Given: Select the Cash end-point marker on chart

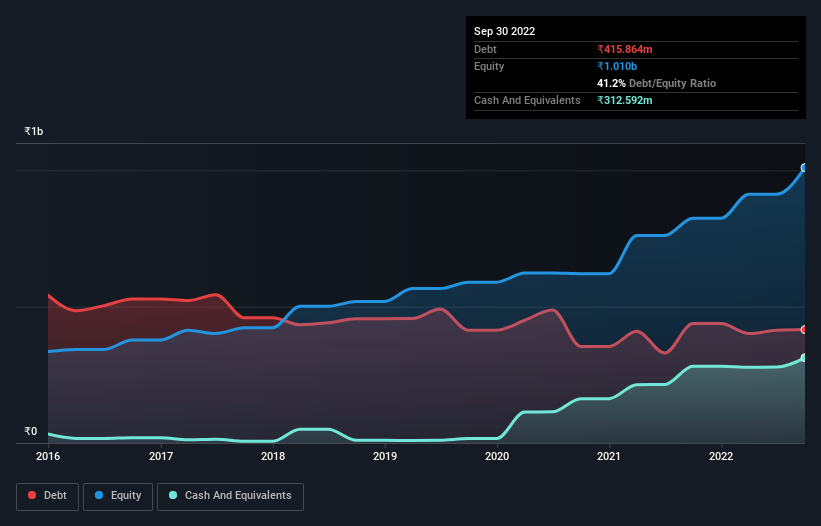Looking at the screenshot, I should [804, 358].
